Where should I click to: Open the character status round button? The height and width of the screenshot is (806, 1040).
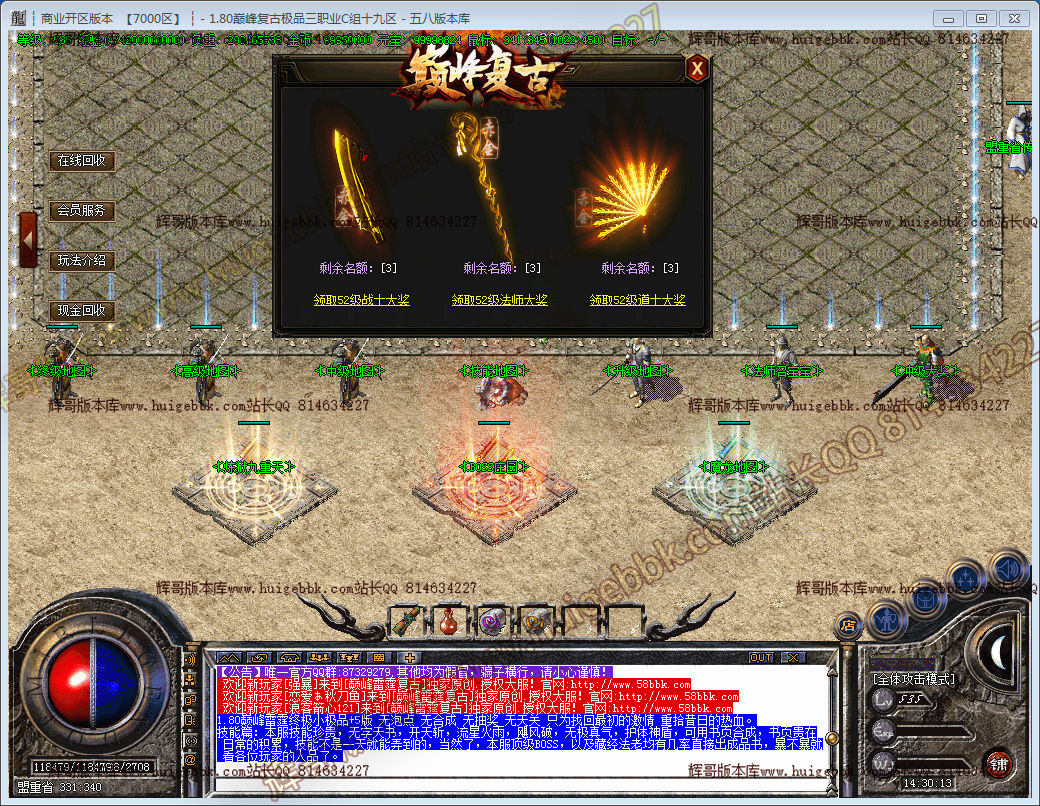coord(885,620)
